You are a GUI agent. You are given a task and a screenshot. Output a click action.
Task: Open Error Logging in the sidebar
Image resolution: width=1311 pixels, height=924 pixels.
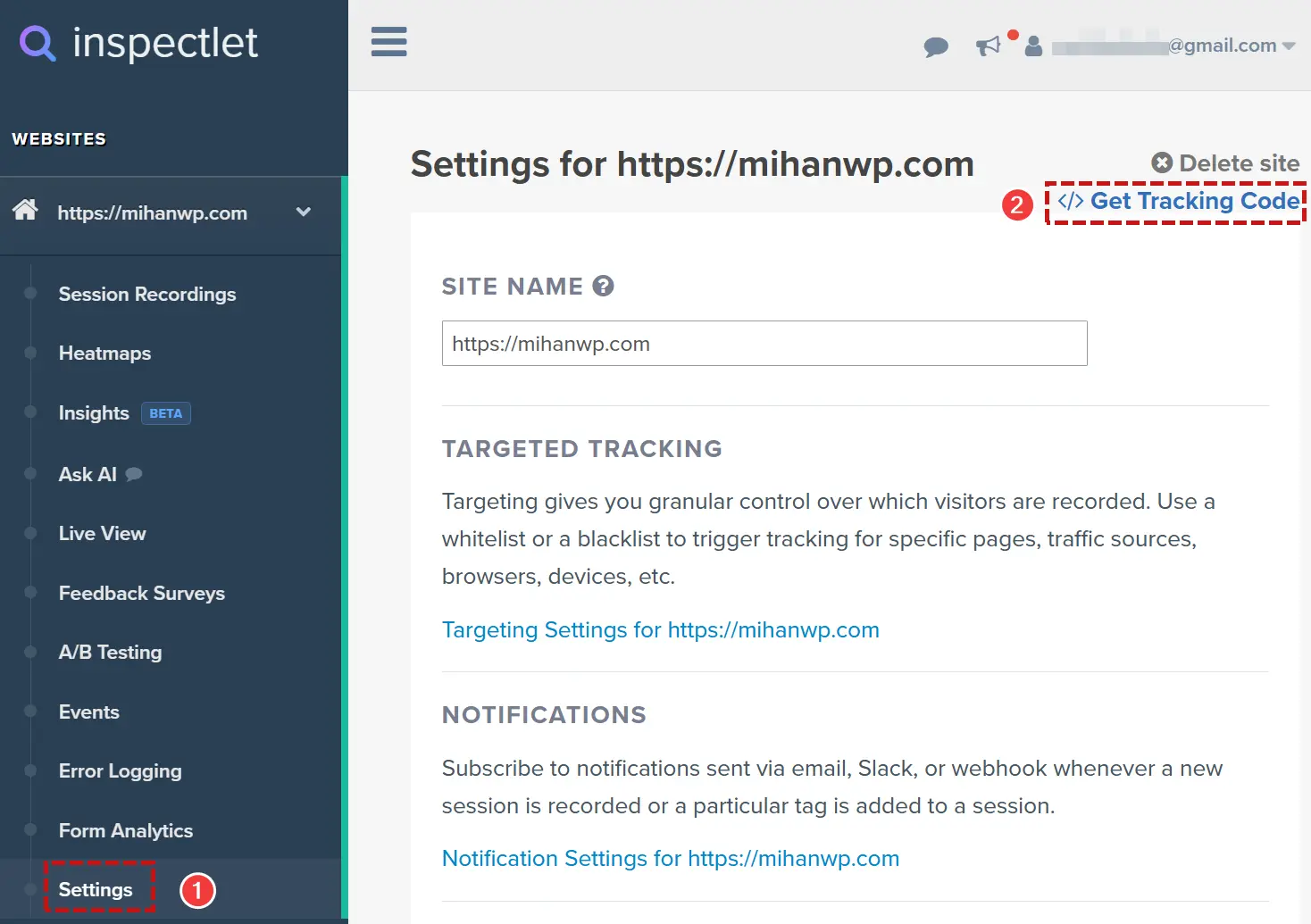coord(121,771)
